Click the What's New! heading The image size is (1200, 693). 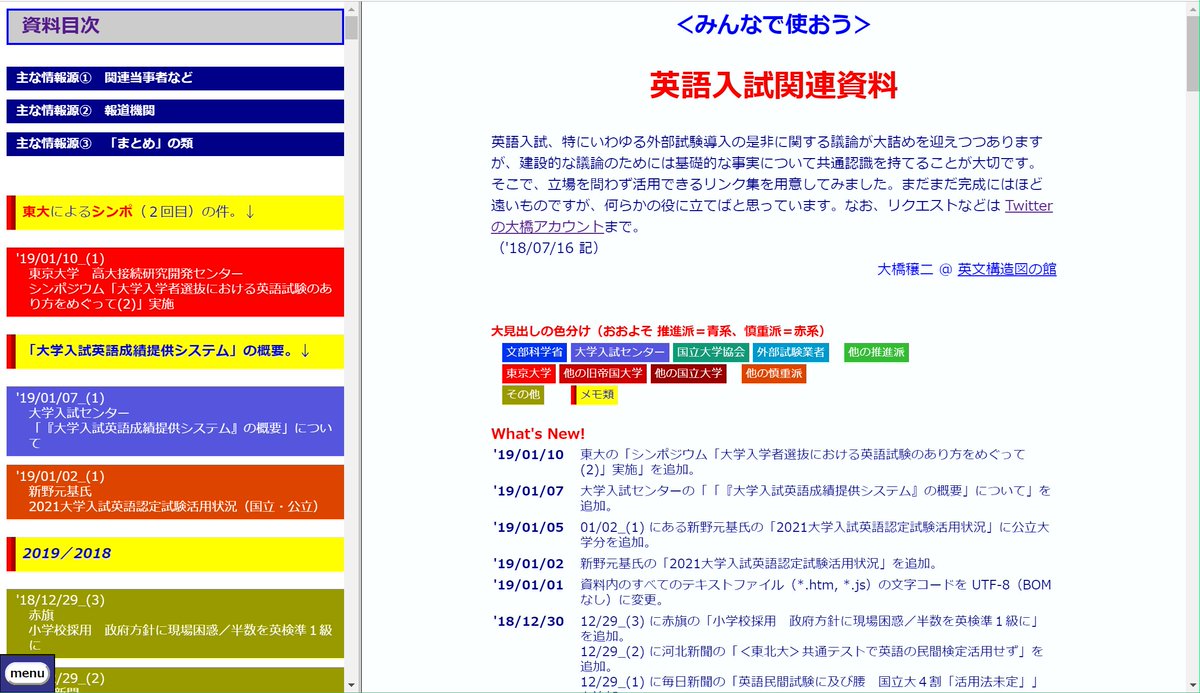(538, 434)
